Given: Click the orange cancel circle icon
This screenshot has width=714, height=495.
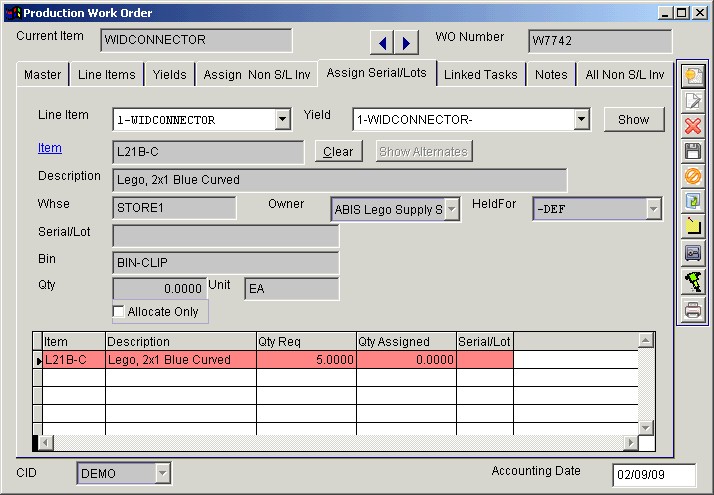Looking at the screenshot, I should pos(692,177).
